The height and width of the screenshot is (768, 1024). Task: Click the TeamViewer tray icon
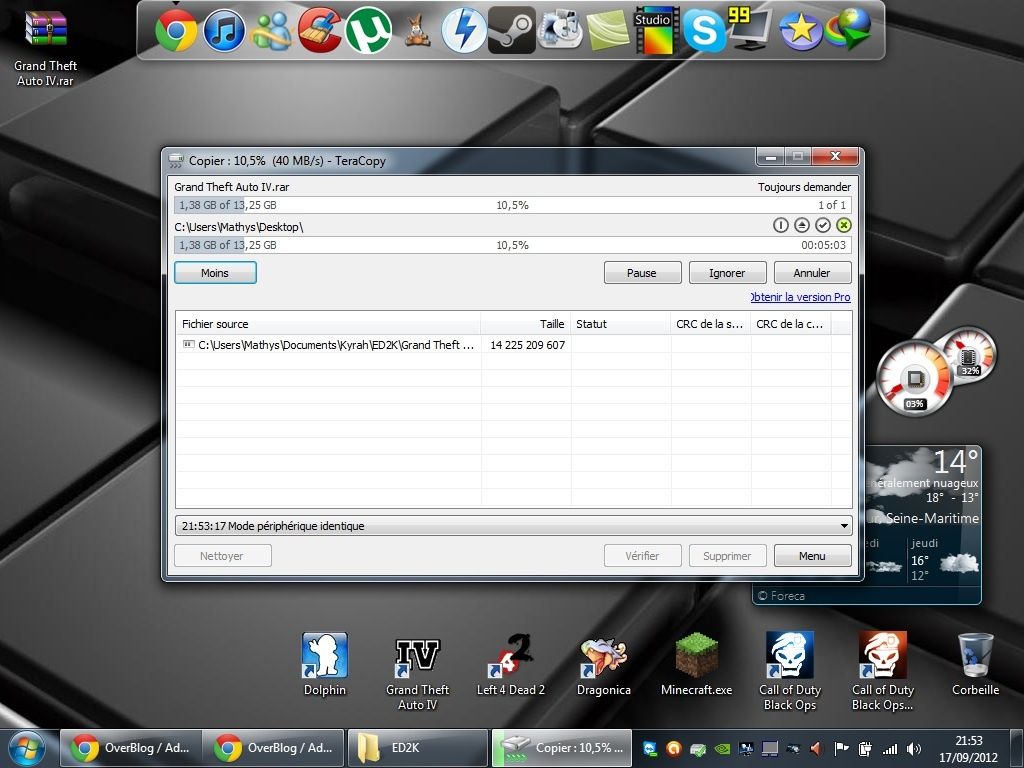click(x=650, y=749)
